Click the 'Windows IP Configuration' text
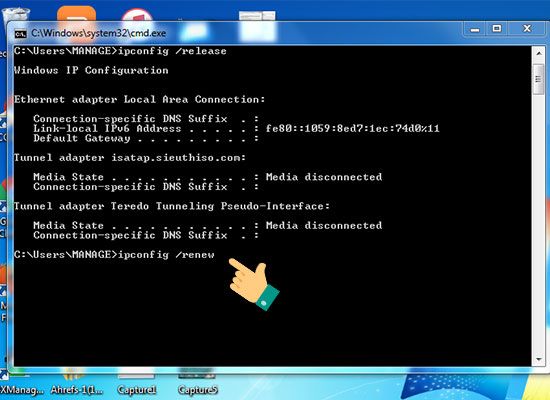The height and width of the screenshot is (400, 550). click(91, 71)
